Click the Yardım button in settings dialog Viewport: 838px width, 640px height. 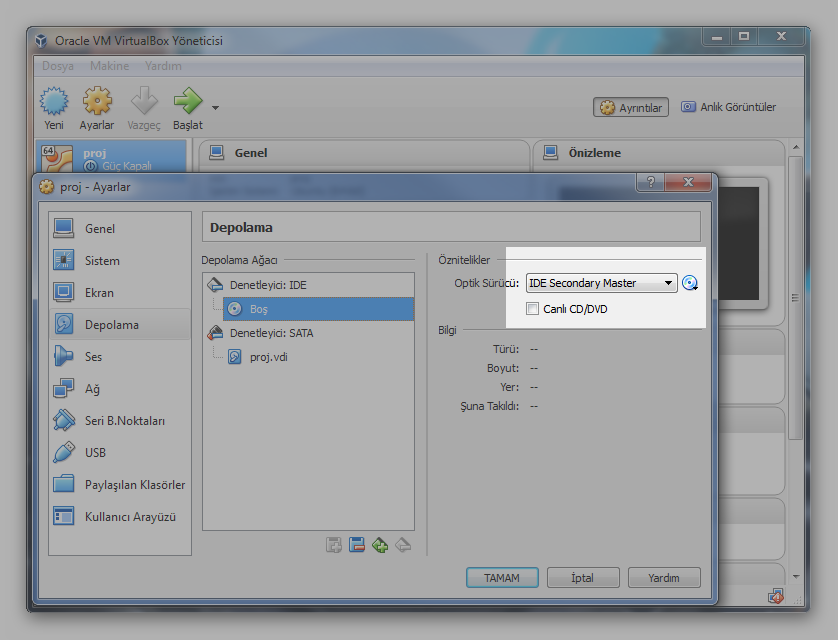[664, 578]
